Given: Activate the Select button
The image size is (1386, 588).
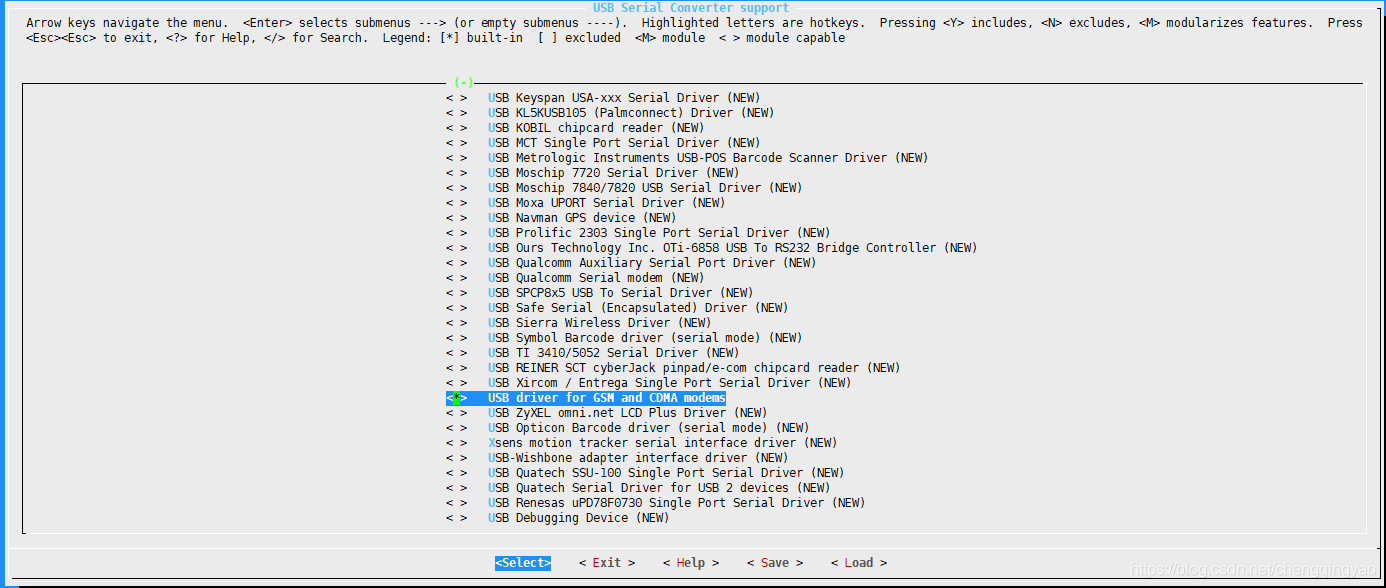Looking at the screenshot, I should (523, 563).
